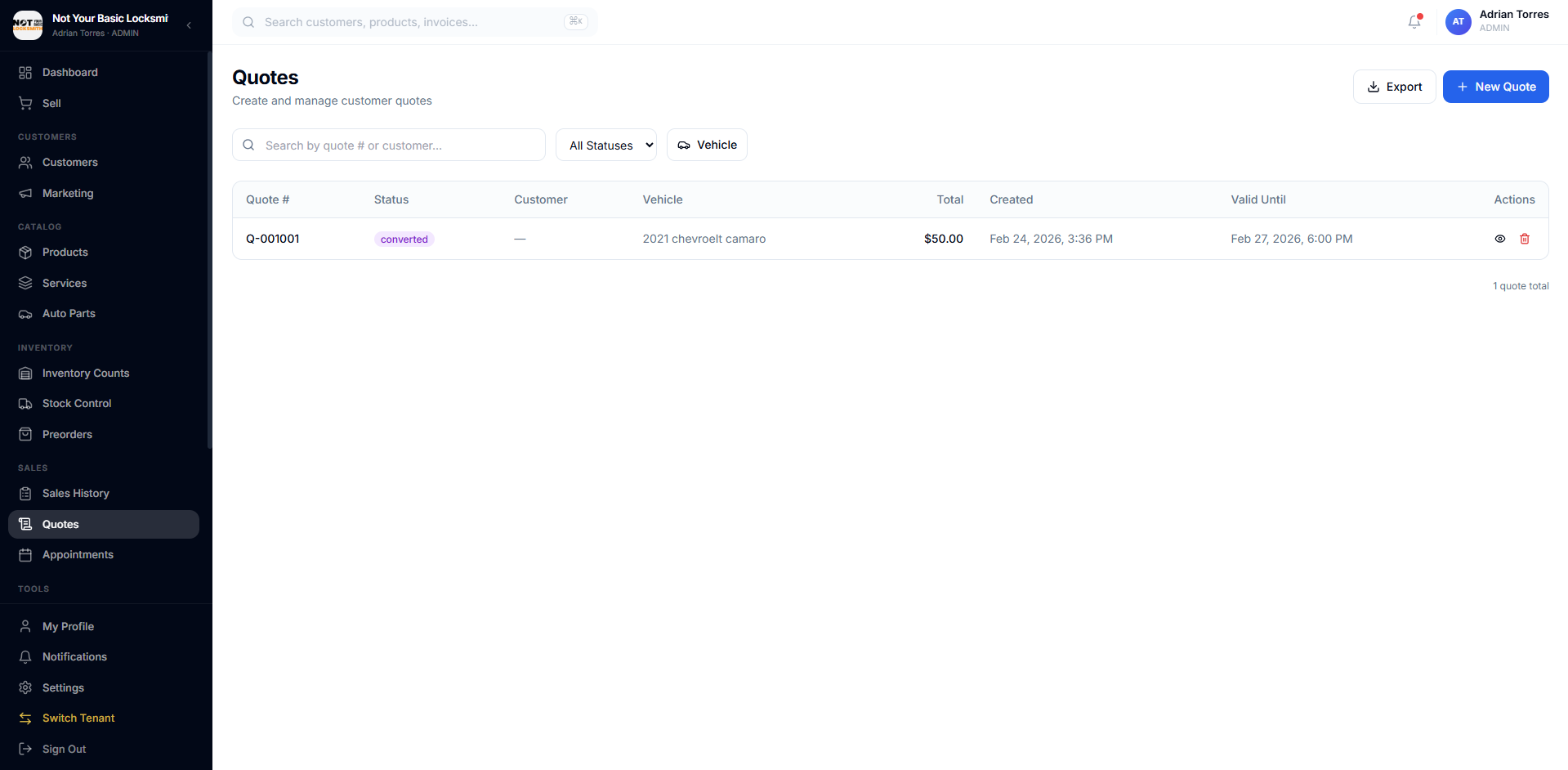Screen dimensions: 1568x770
Task: Click the Stock Control truck icon
Action: [x=25, y=404]
